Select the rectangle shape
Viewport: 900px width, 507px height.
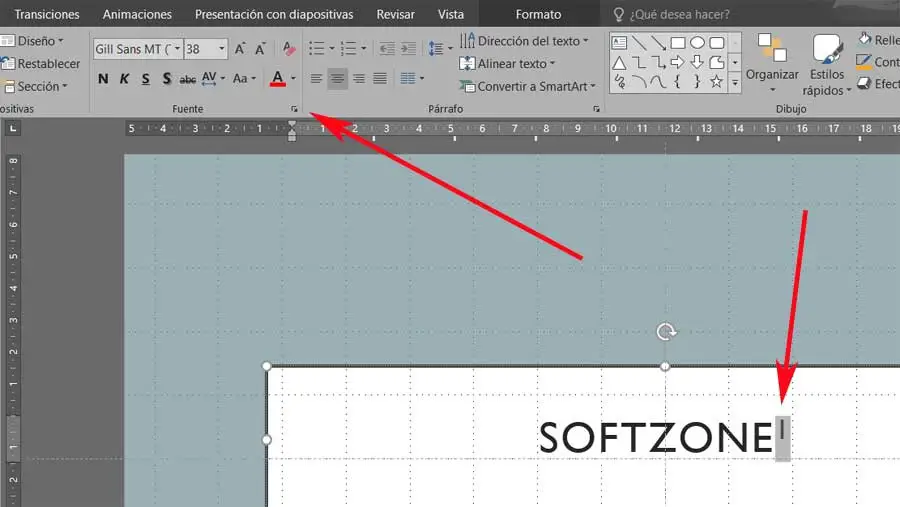coord(678,42)
